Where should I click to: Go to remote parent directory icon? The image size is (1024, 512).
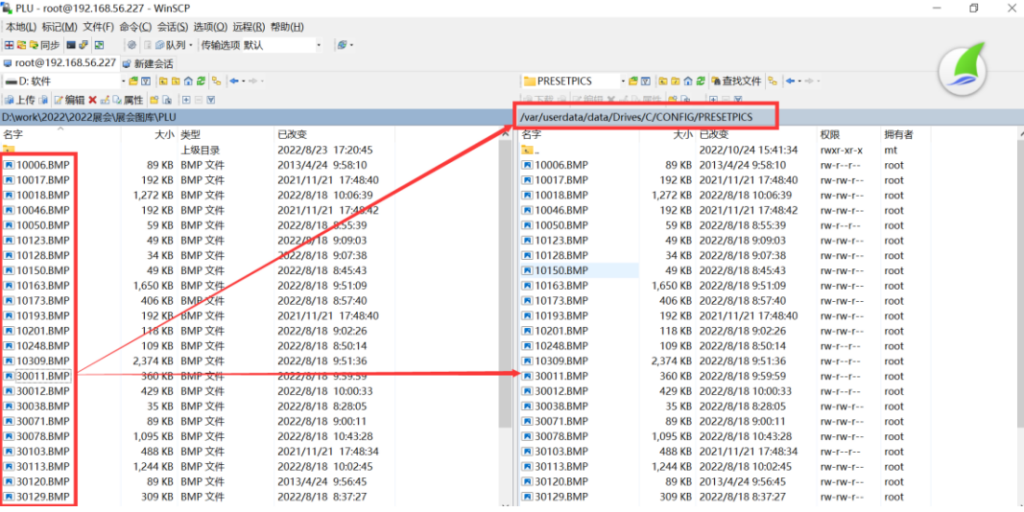click(x=663, y=81)
